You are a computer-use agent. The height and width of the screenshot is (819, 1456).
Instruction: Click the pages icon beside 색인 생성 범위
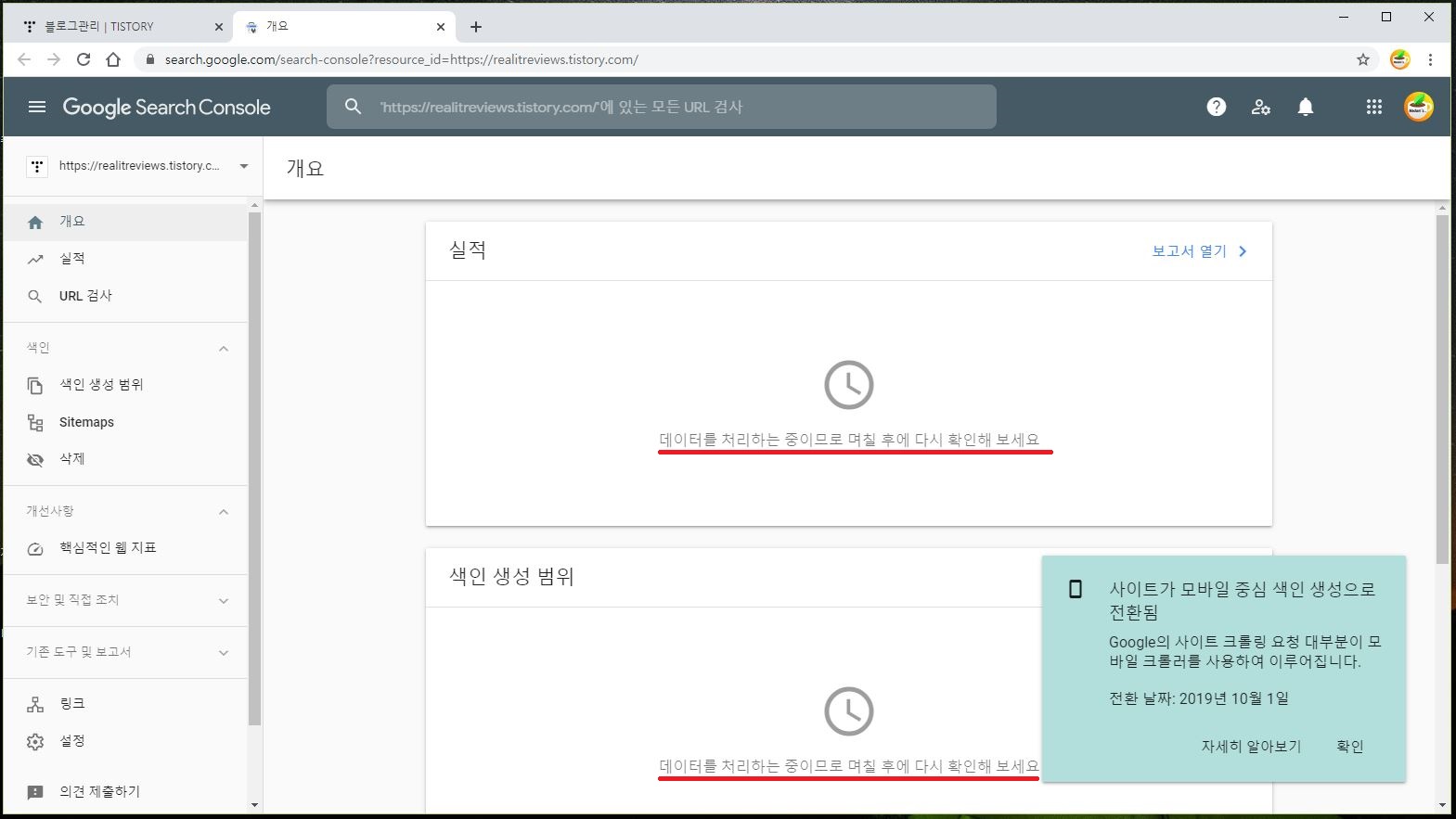(35, 385)
